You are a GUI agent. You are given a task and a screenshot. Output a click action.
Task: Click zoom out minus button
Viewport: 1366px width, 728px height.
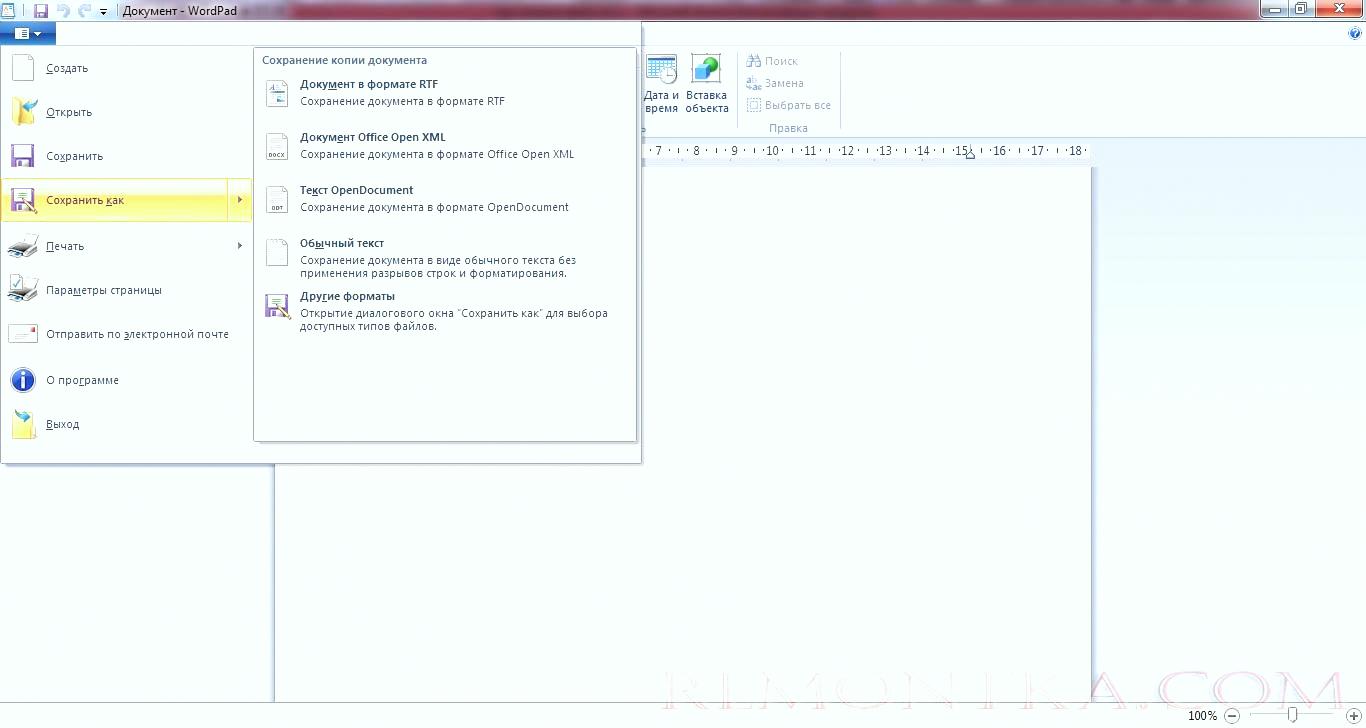pyautogui.click(x=1232, y=716)
